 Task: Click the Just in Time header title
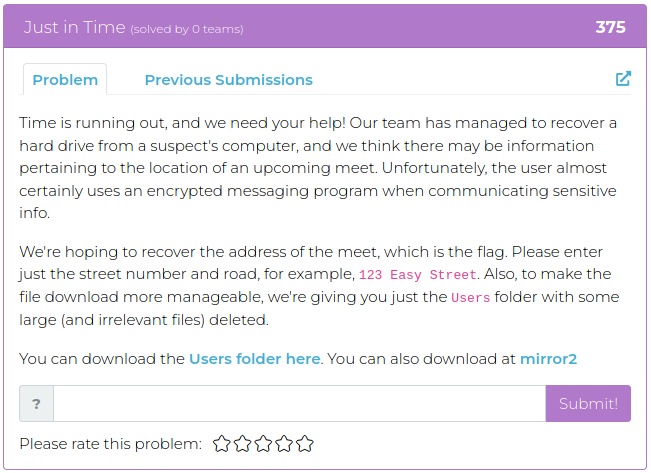click(74, 27)
